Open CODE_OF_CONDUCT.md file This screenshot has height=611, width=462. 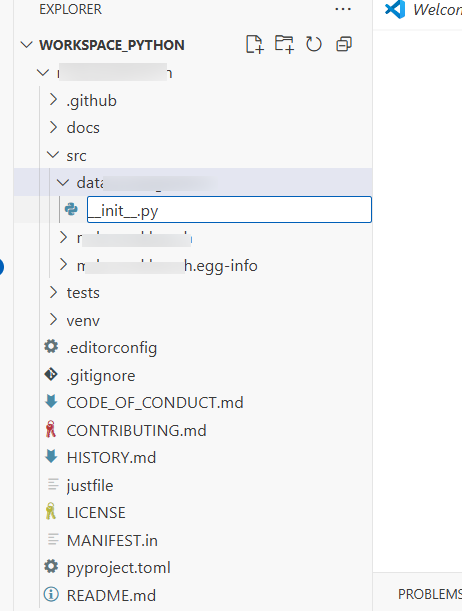(155, 403)
